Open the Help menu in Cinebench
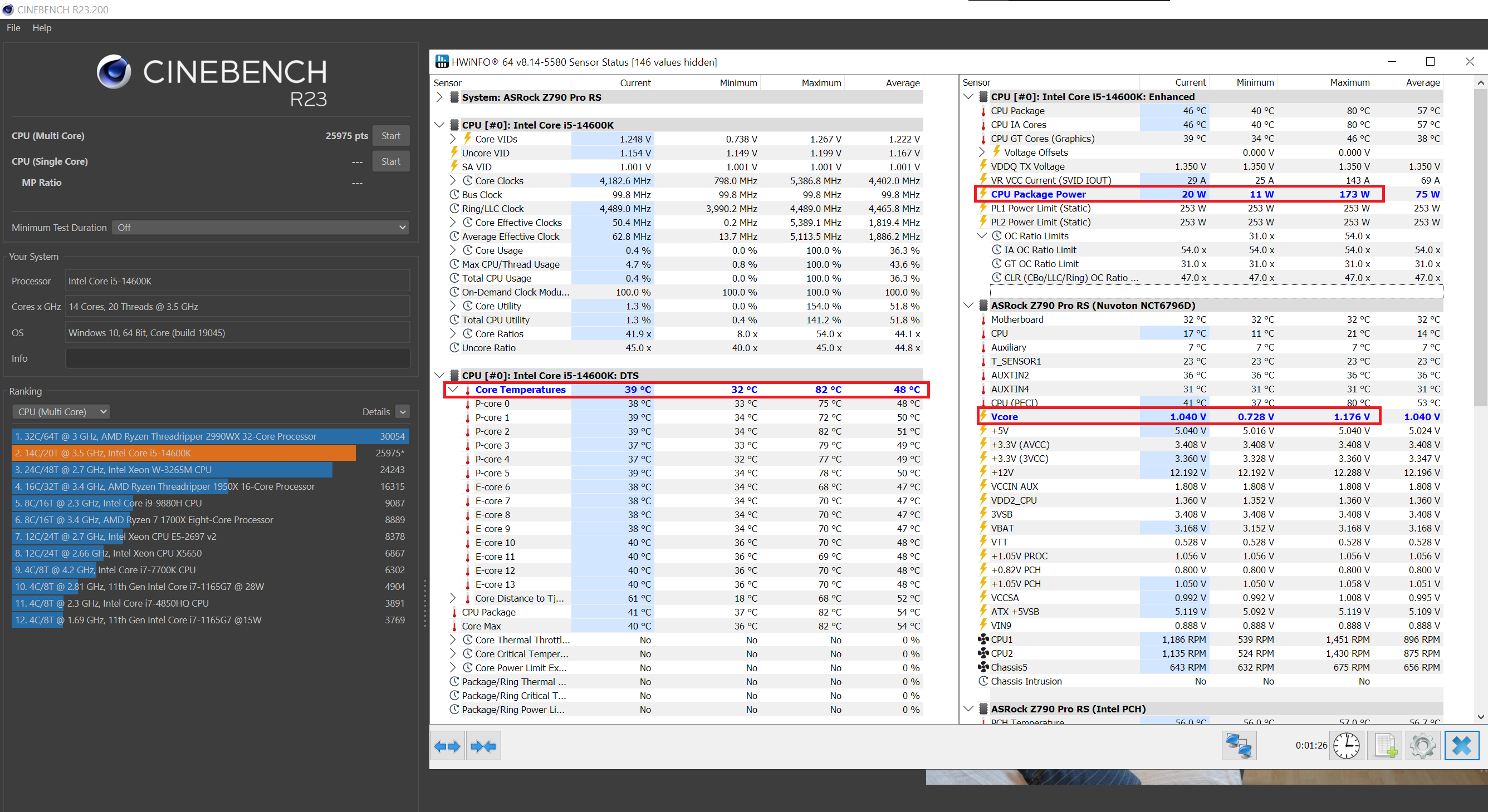 click(42, 28)
